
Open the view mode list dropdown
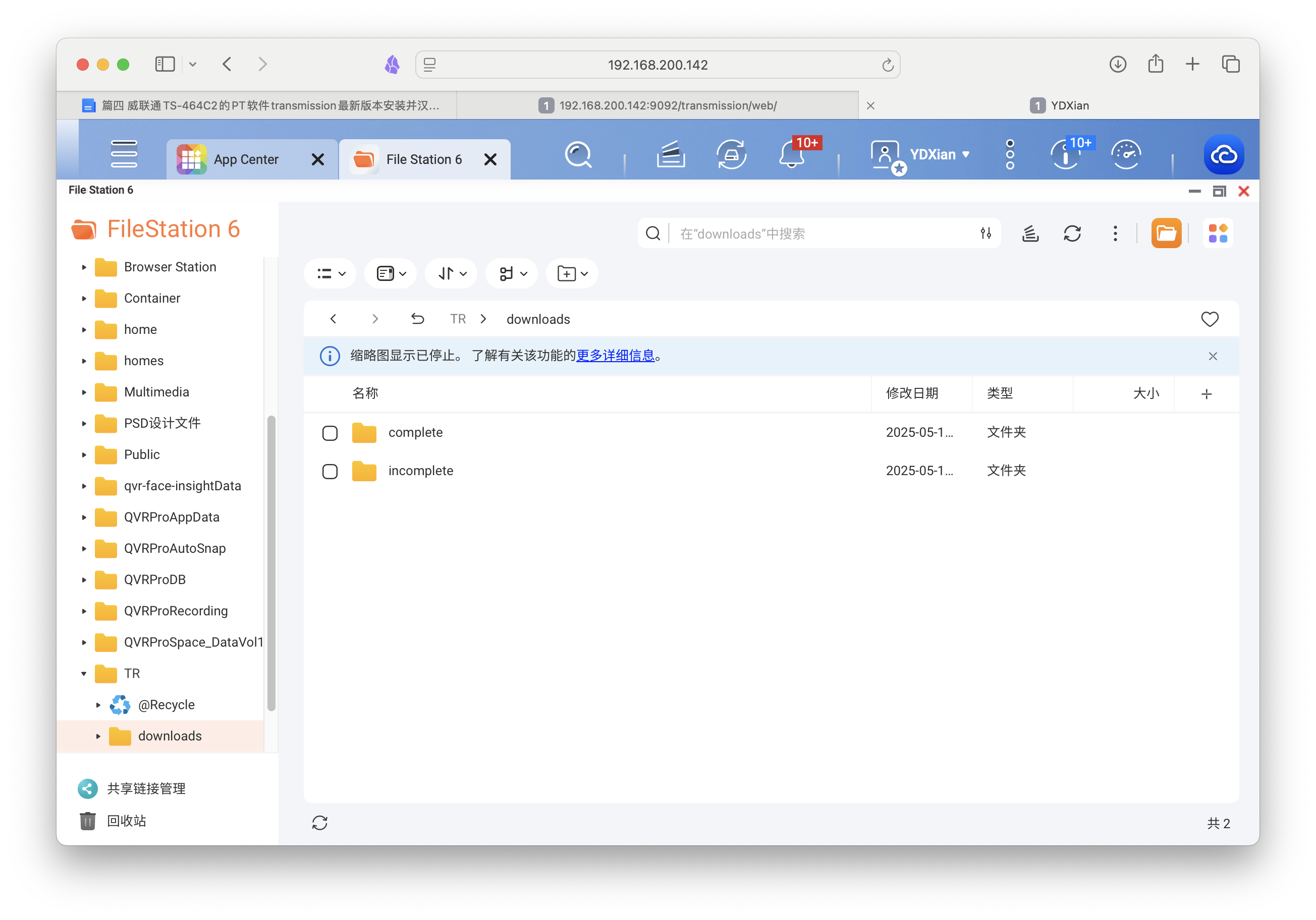pos(331,274)
